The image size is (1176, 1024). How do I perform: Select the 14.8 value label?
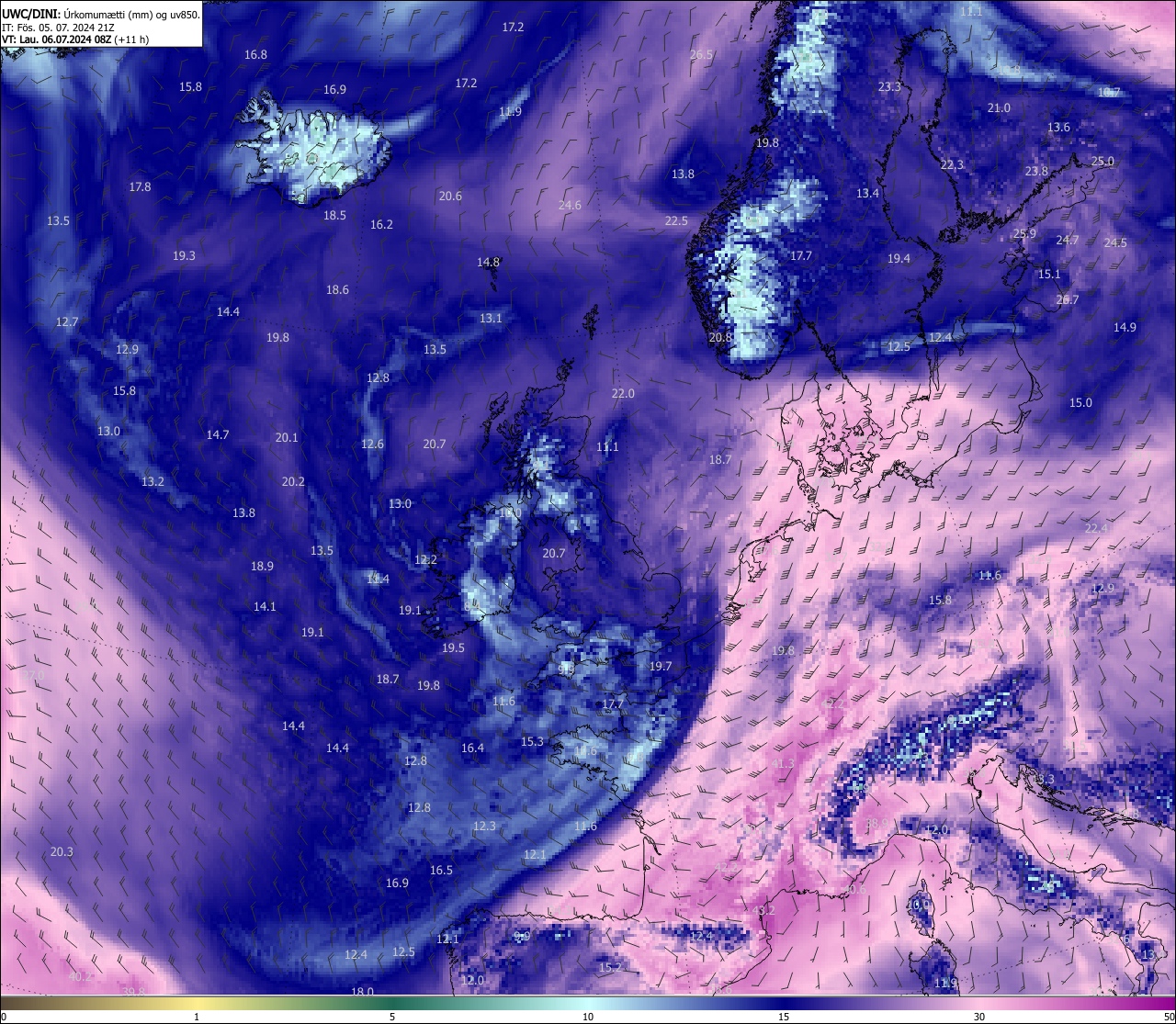(488, 263)
